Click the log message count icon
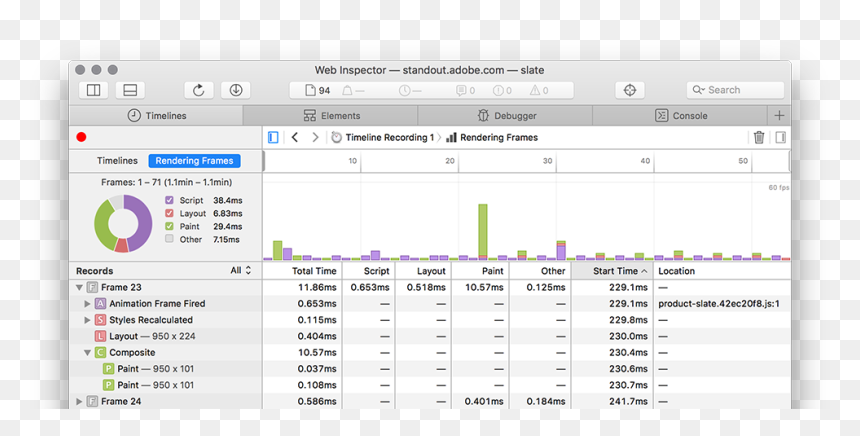 click(x=465, y=90)
